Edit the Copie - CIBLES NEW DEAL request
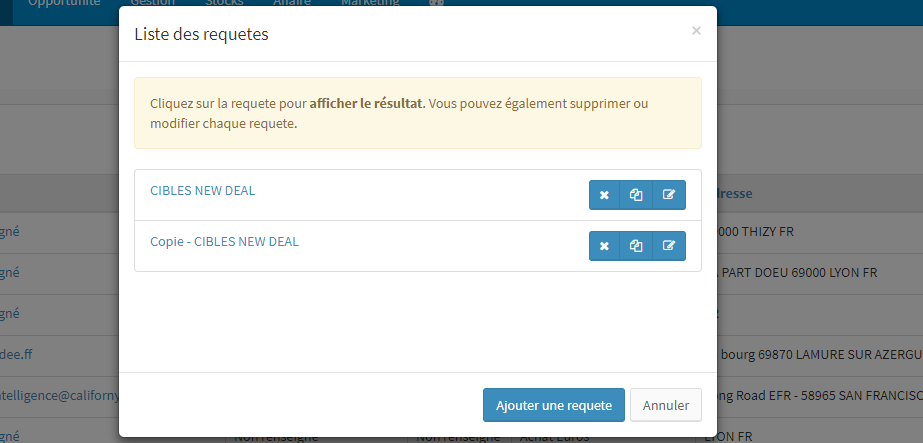The image size is (923, 443). (669, 246)
